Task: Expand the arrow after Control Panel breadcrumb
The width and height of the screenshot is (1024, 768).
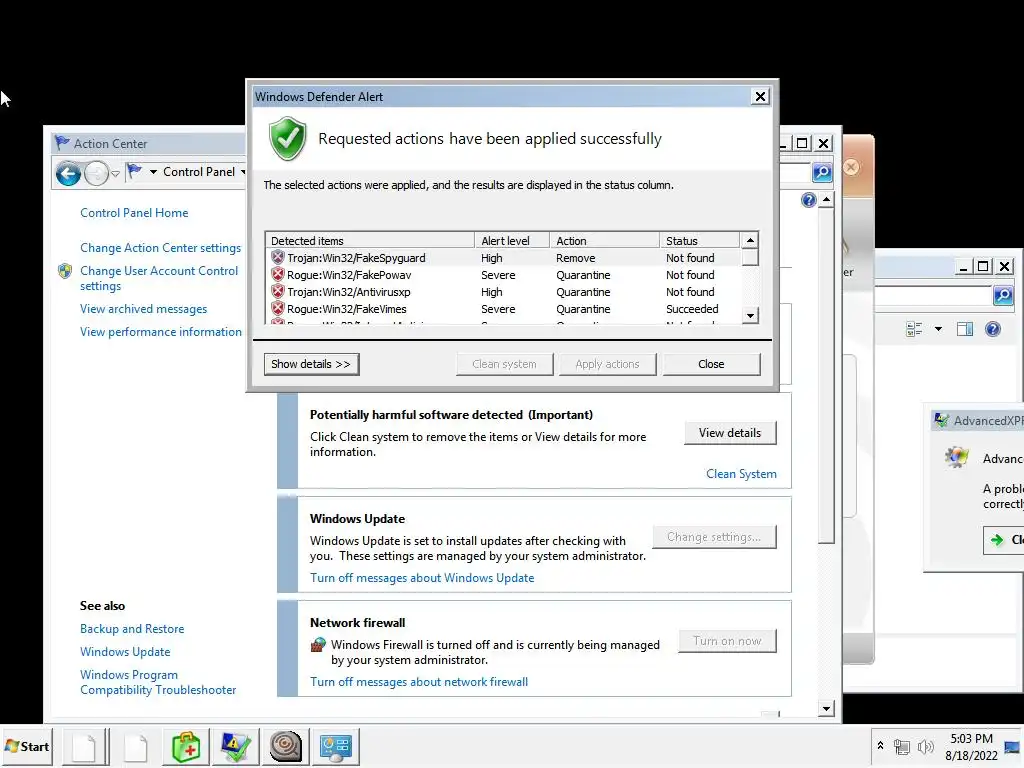Action: click(x=242, y=172)
